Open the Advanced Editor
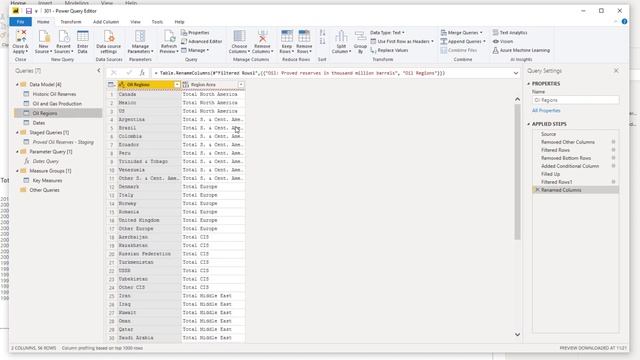 202,41
